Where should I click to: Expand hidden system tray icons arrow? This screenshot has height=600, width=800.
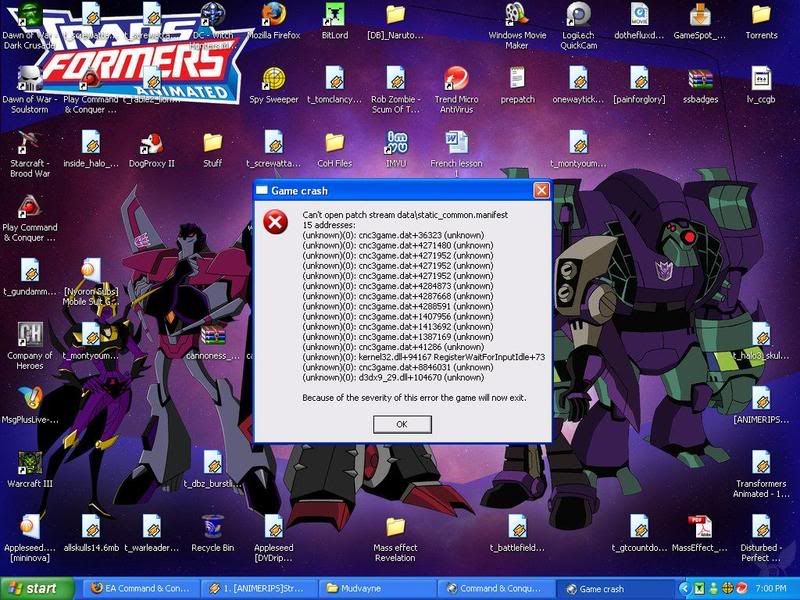coord(684,589)
